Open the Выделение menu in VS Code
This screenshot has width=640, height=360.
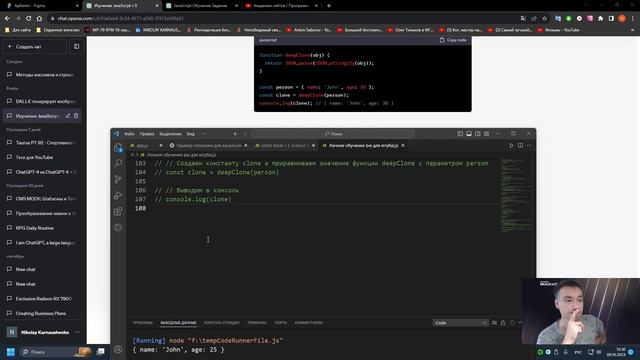click(x=171, y=133)
